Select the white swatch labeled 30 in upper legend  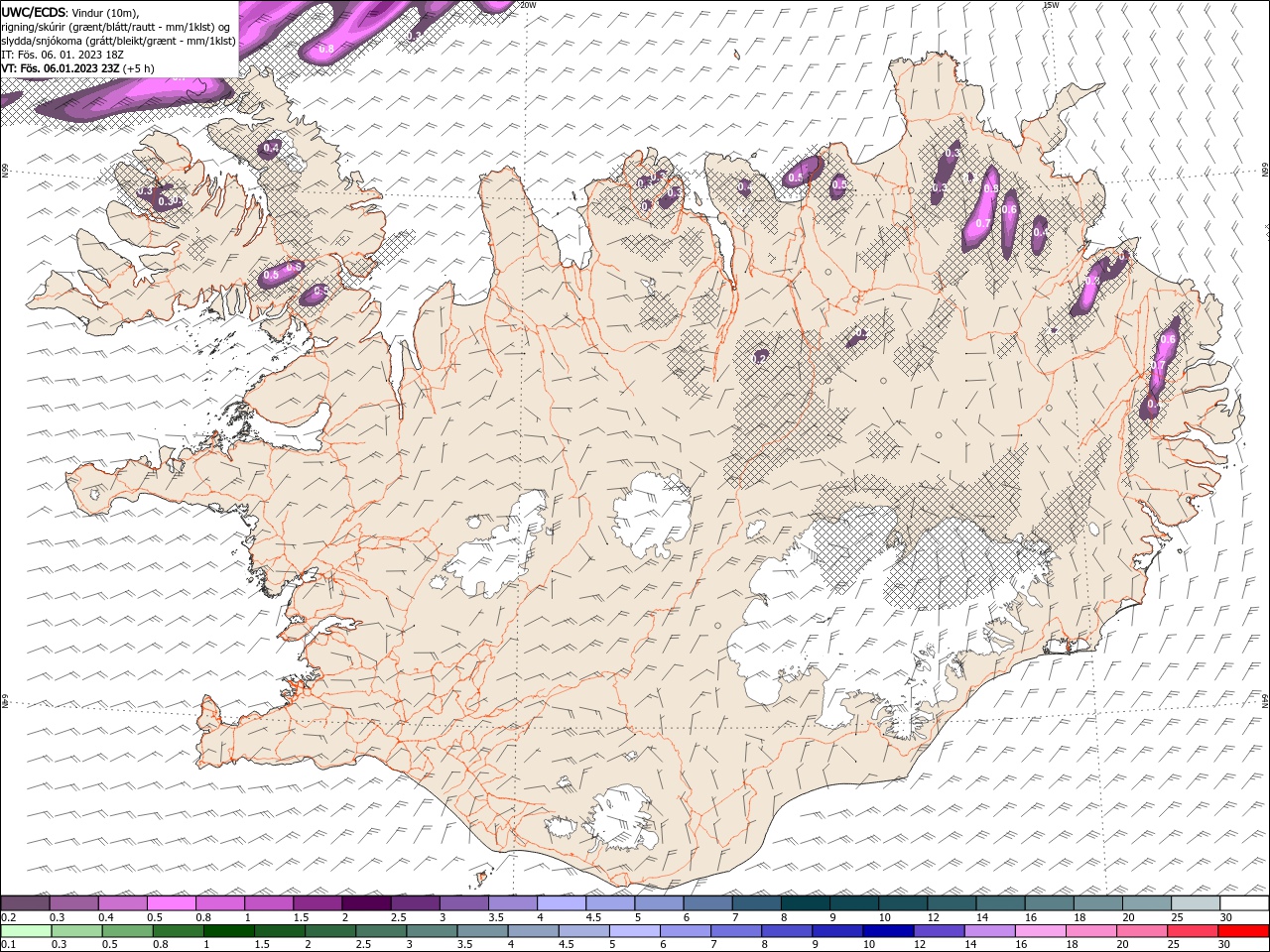coord(1244,903)
